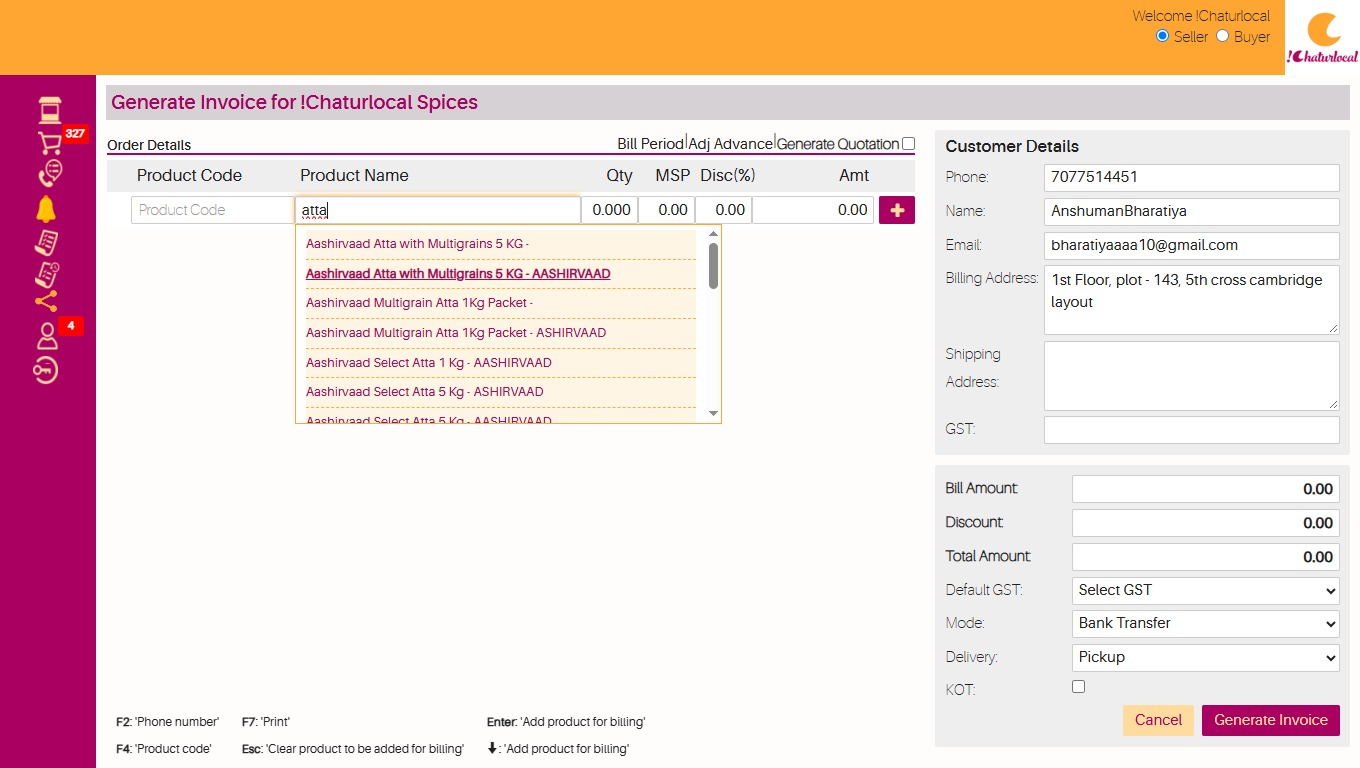Click the !Chaturlocal logo
The width and height of the screenshot is (1360, 768).
[1322, 38]
